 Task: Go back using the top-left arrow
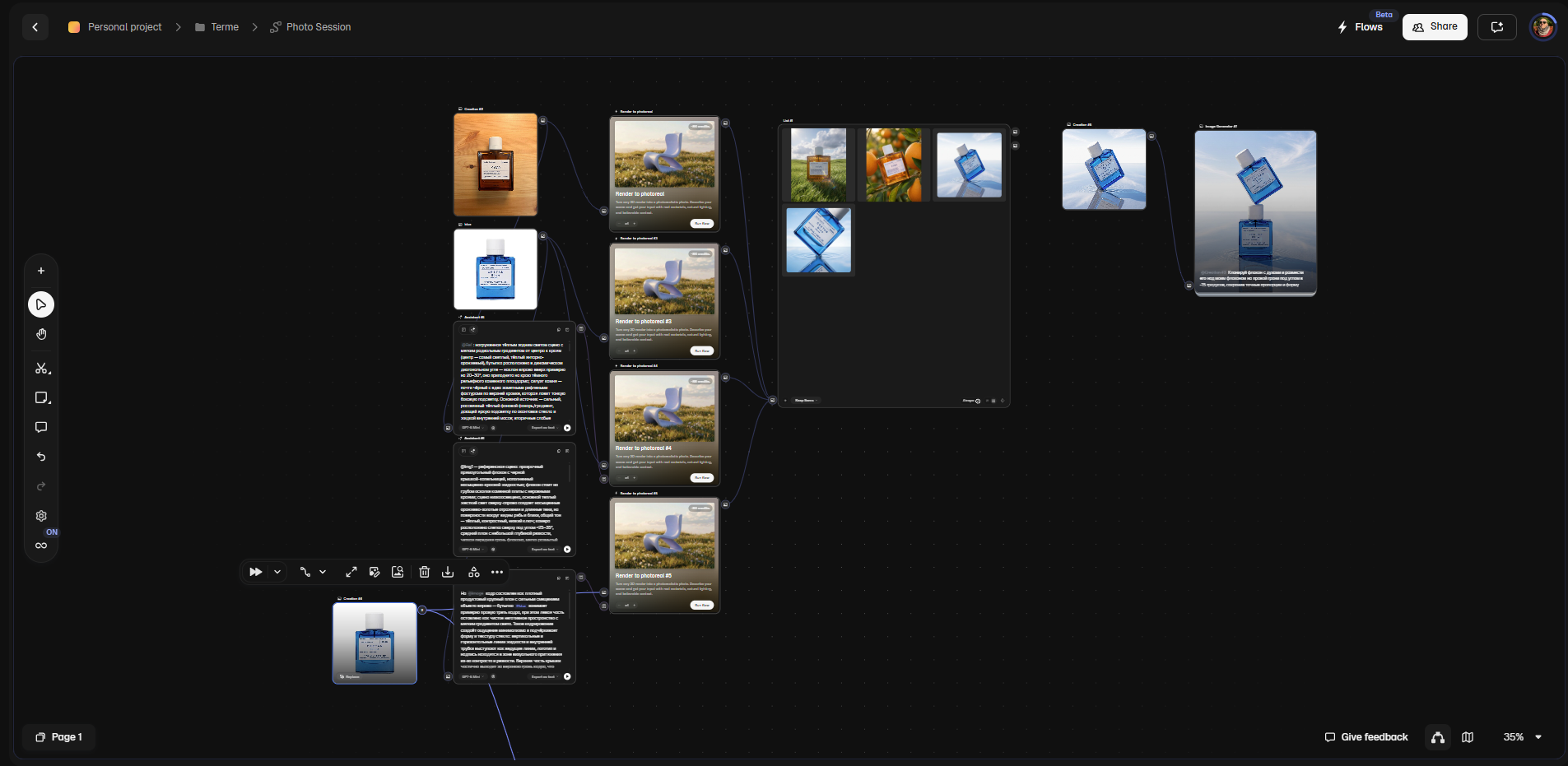tap(35, 27)
